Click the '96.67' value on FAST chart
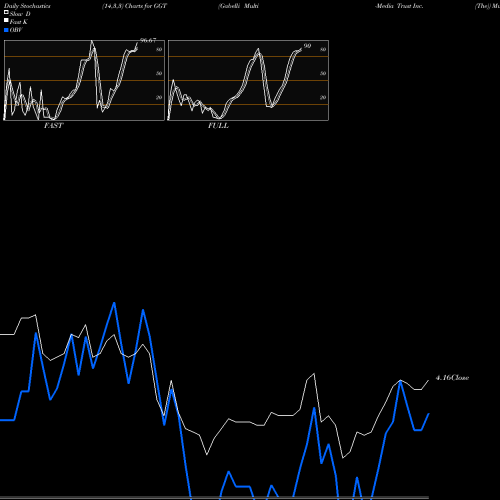Viewport: 500px width, 500px height. [x=148, y=40]
